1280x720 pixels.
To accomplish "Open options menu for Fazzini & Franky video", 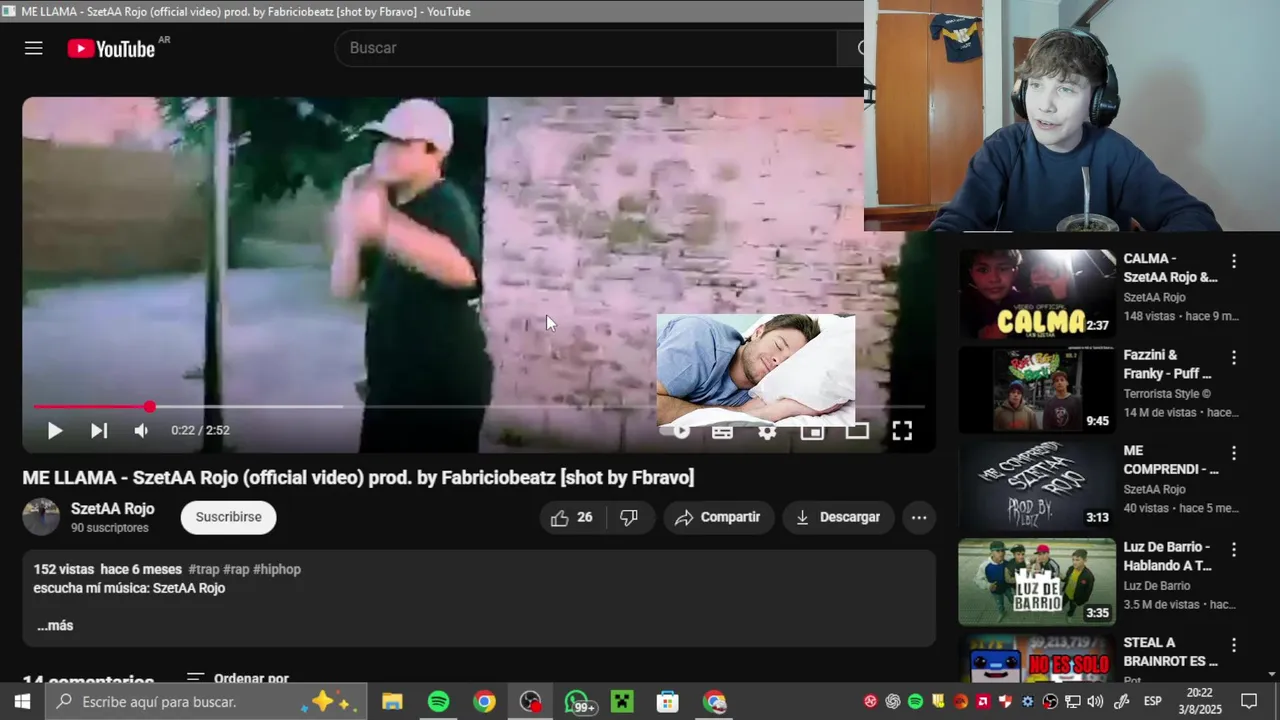I will (1234, 357).
